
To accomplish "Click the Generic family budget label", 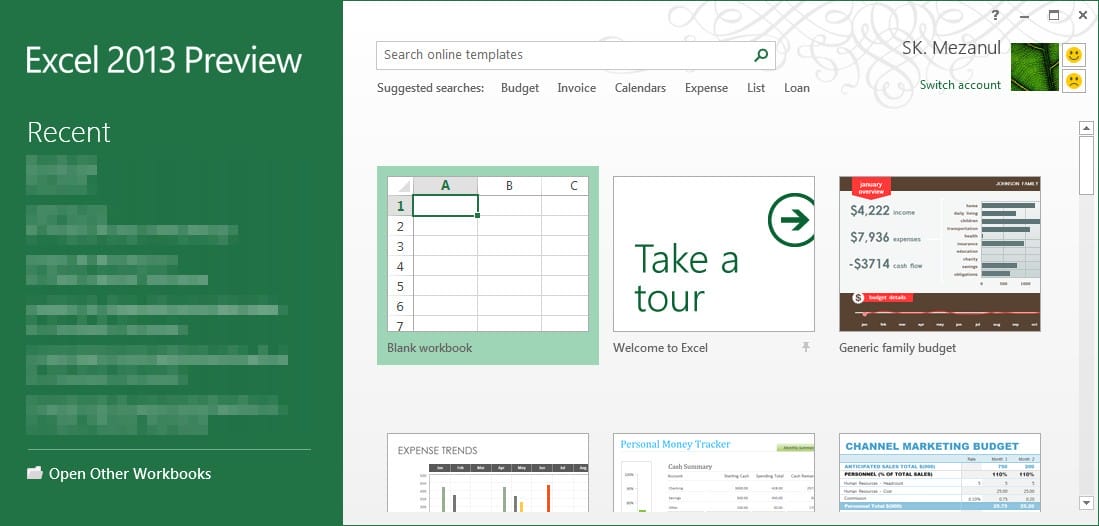I will coord(897,348).
